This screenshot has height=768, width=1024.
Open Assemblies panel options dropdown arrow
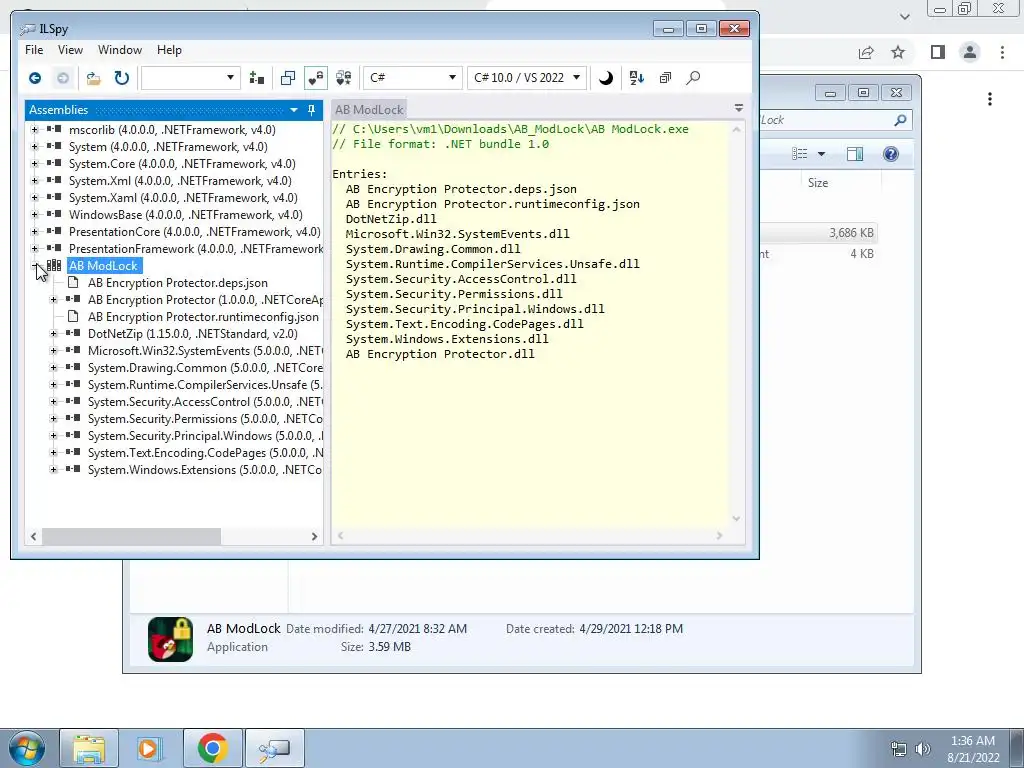[x=294, y=110]
